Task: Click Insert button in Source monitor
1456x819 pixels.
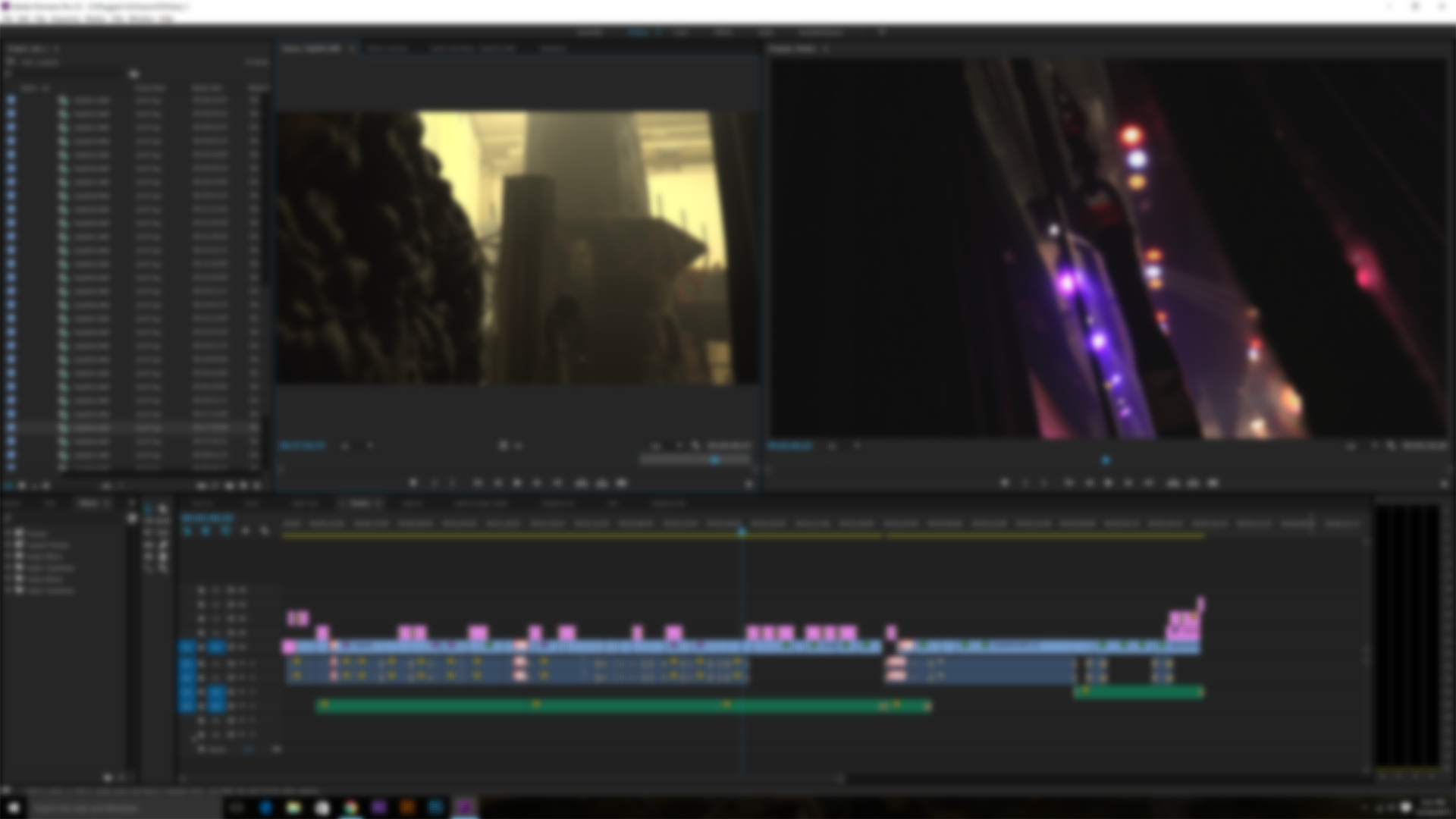Action: (x=582, y=483)
